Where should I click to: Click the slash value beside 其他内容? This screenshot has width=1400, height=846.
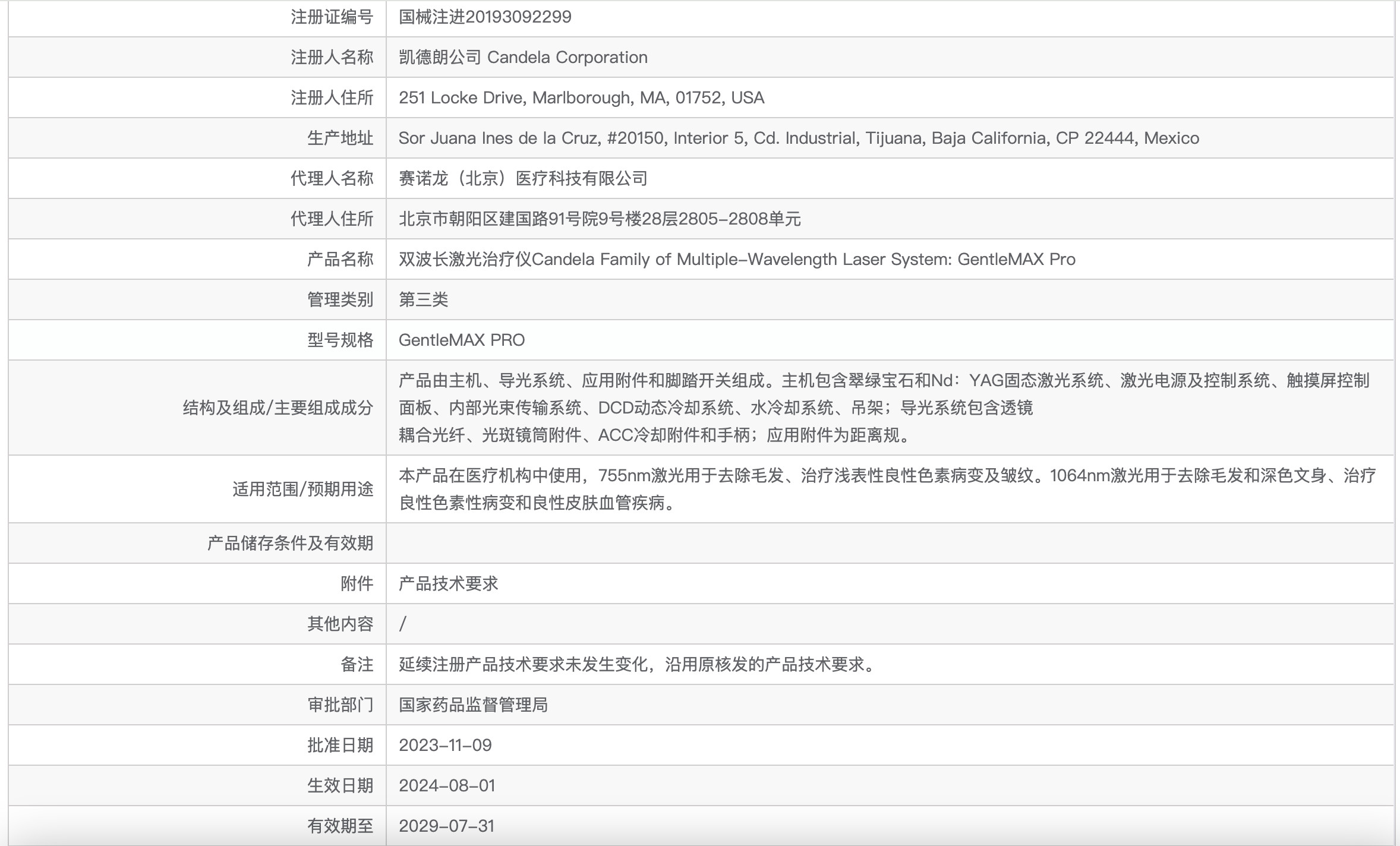(403, 624)
